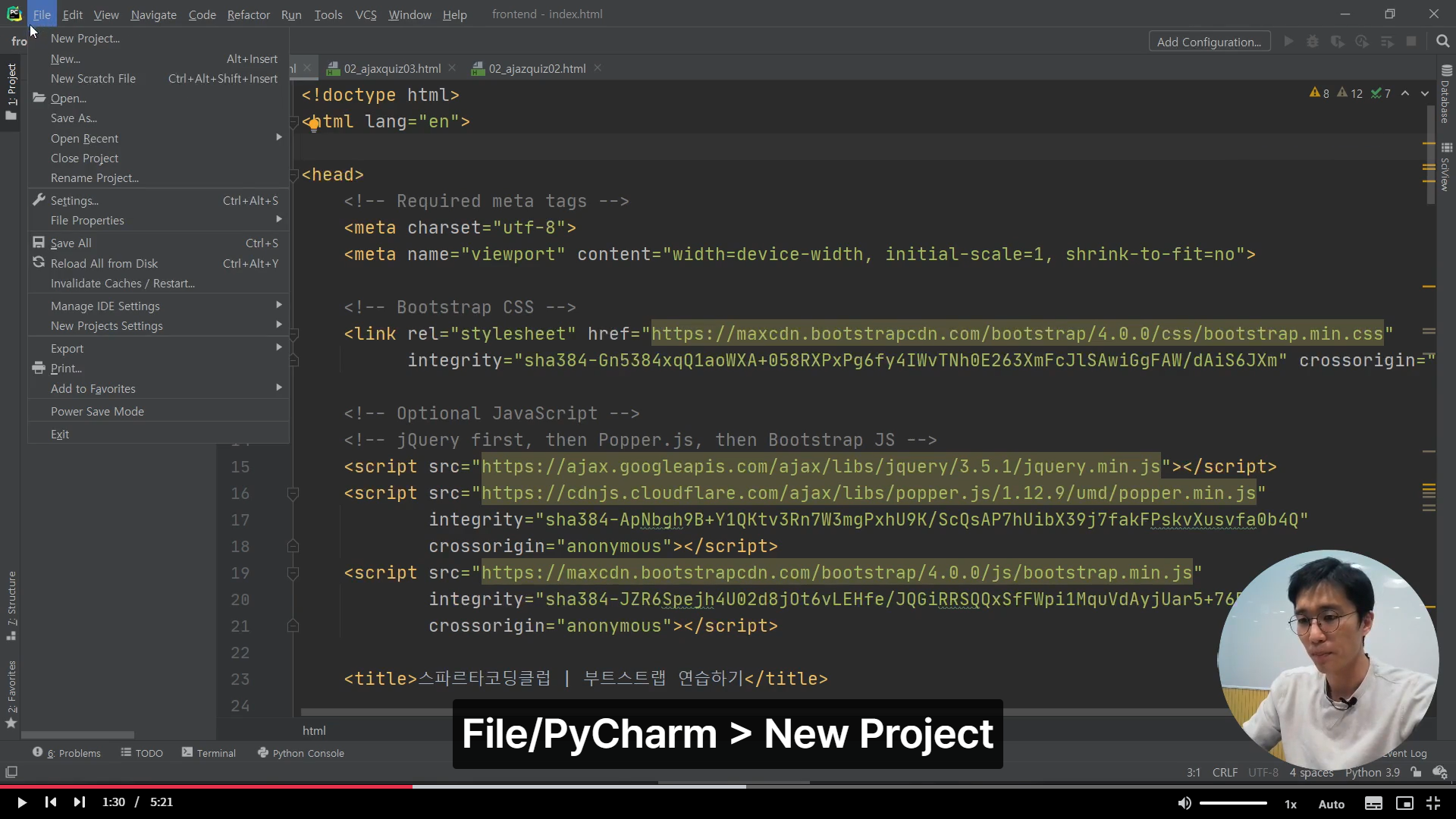Open Python 3.9 interpreter selector
Image resolution: width=1456 pixels, height=819 pixels.
[x=1372, y=772]
